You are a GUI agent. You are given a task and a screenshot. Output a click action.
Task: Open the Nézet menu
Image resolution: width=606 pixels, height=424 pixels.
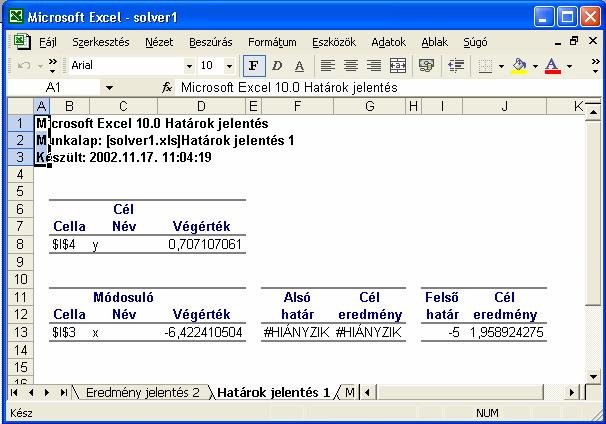[x=159, y=42]
